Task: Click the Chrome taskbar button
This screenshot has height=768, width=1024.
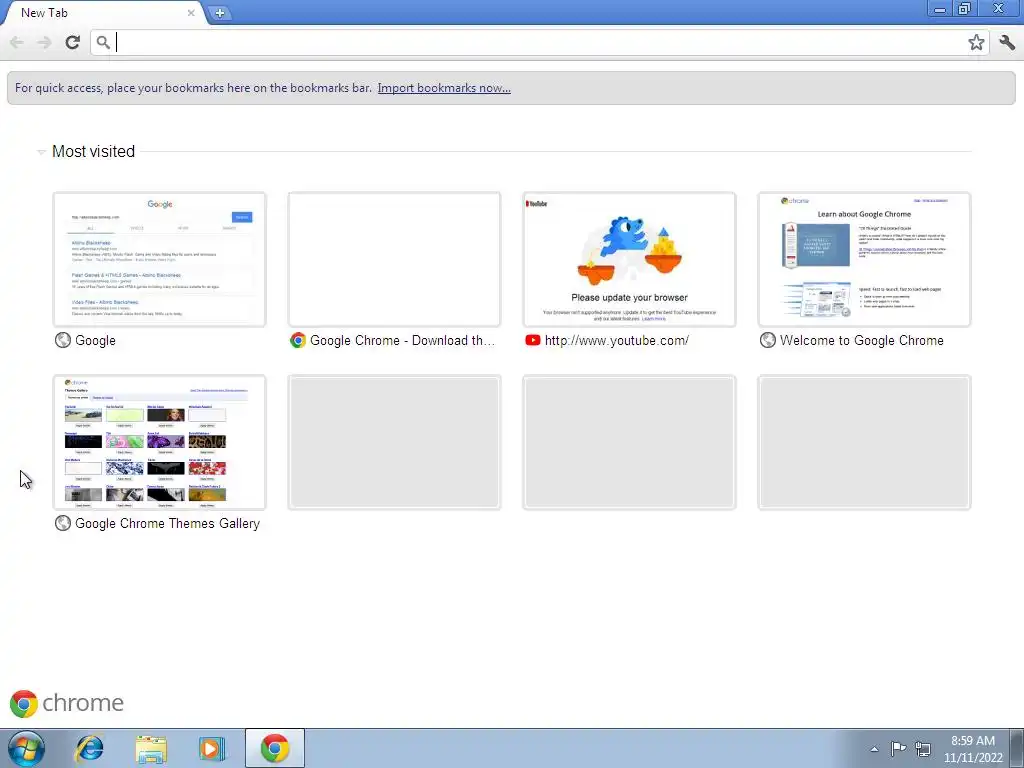Action: click(x=275, y=748)
